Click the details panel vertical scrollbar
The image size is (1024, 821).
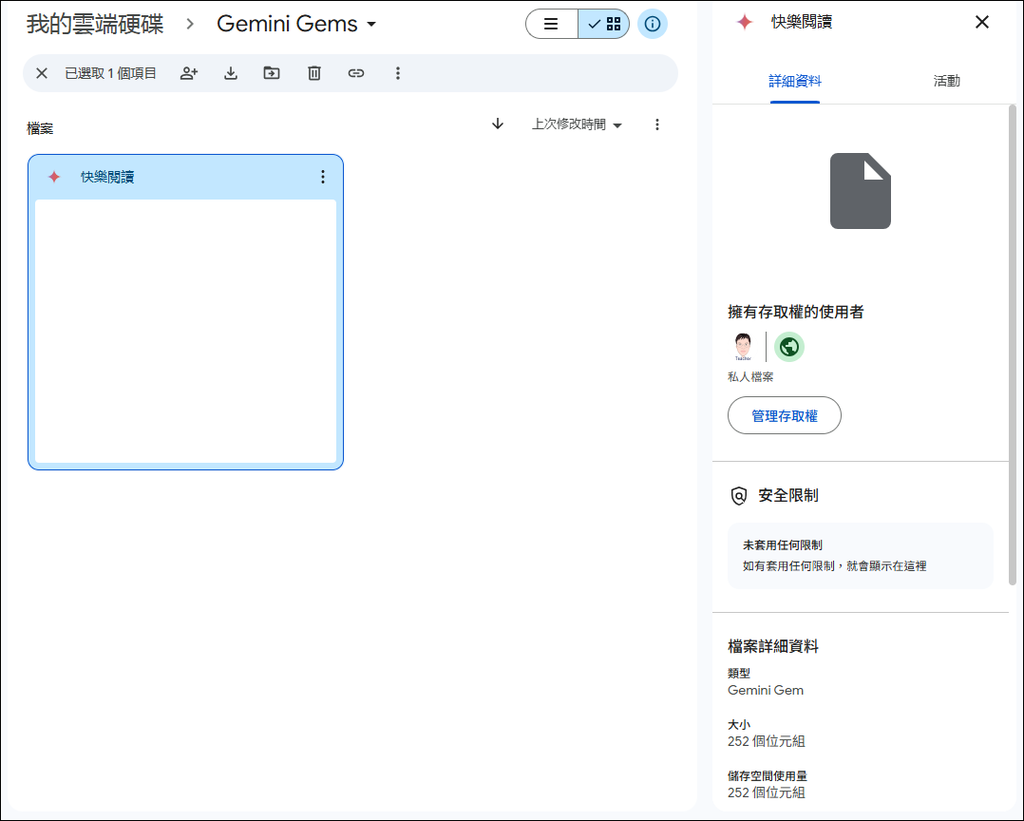1012,345
